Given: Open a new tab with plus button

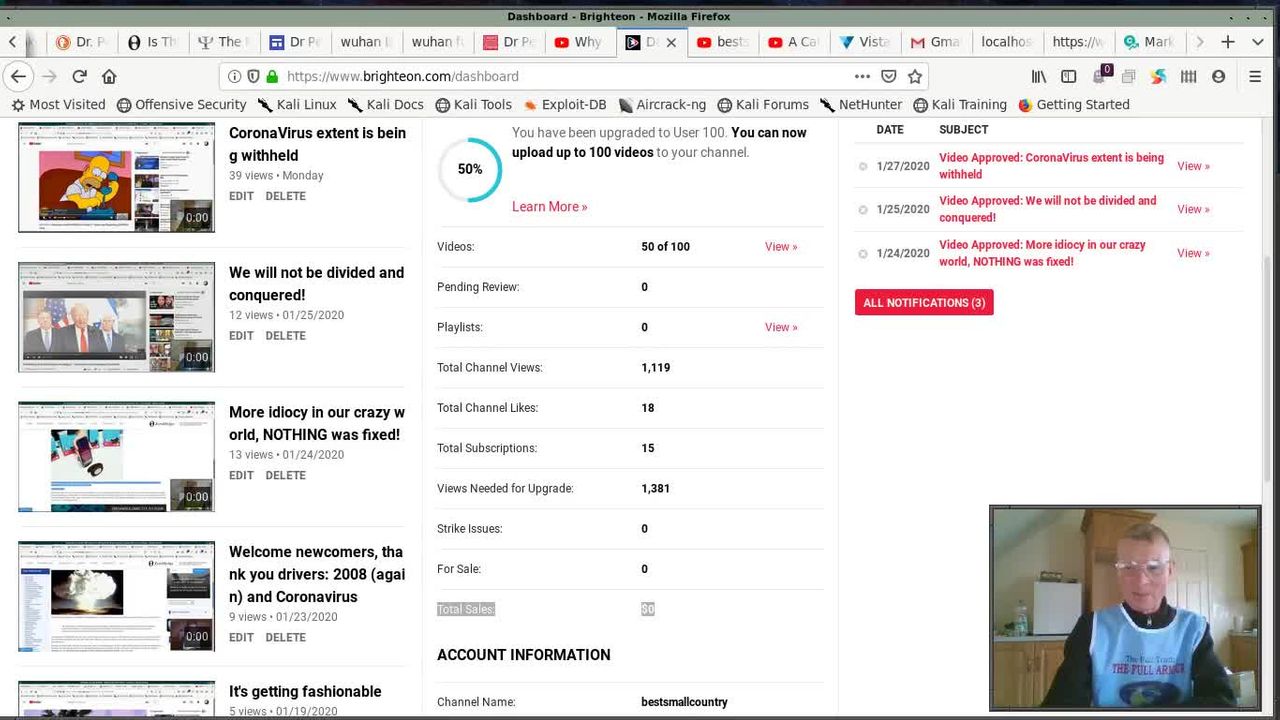Looking at the screenshot, I should pos(1228,42).
